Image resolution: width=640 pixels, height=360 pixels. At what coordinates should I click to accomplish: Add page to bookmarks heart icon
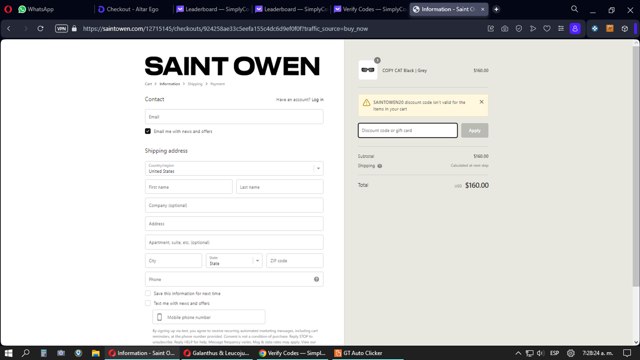click(x=547, y=29)
